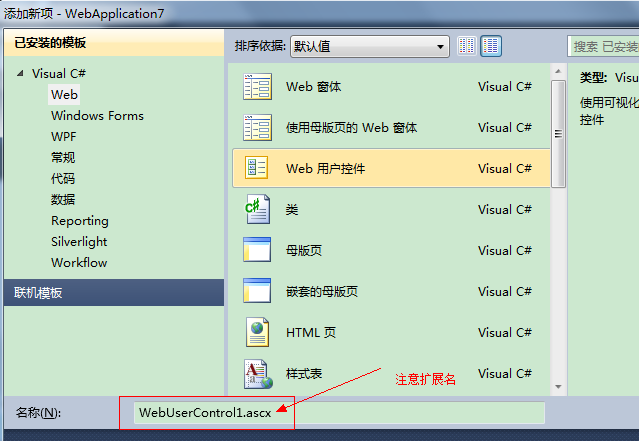The height and width of the screenshot is (441, 639).
Task: Click scrollbar up arrow in template list
Action: tap(558, 71)
